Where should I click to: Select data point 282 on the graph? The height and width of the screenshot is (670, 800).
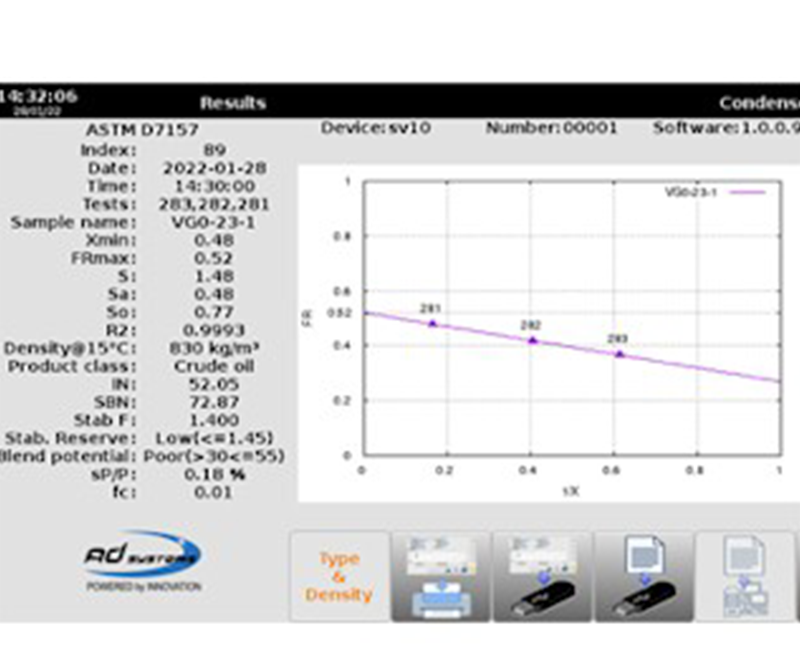(x=532, y=340)
